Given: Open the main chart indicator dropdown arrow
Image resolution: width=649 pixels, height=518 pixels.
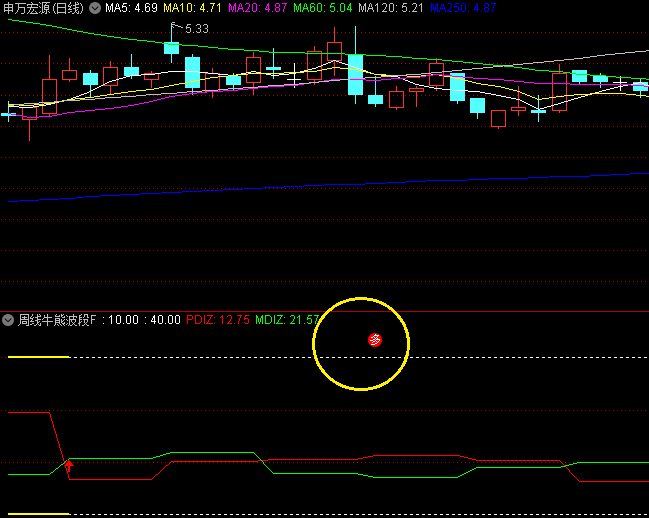Looking at the screenshot, I should point(95,8).
